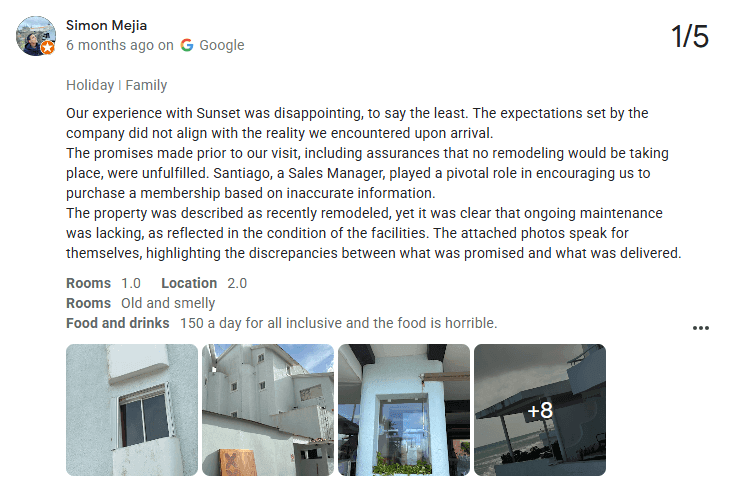Click the Family tag
Viewport: 751px width, 485px height.
[x=146, y=85]
